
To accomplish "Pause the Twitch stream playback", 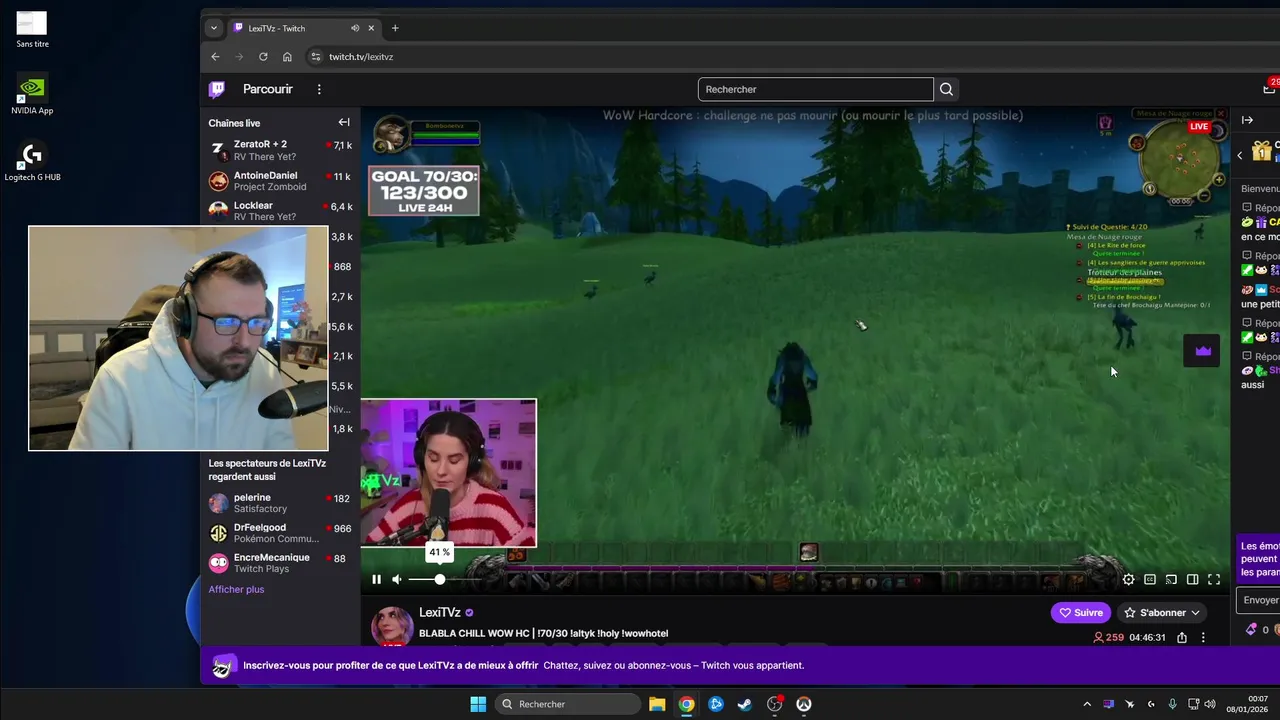I will pyautogui.click(x=376, y=579).
